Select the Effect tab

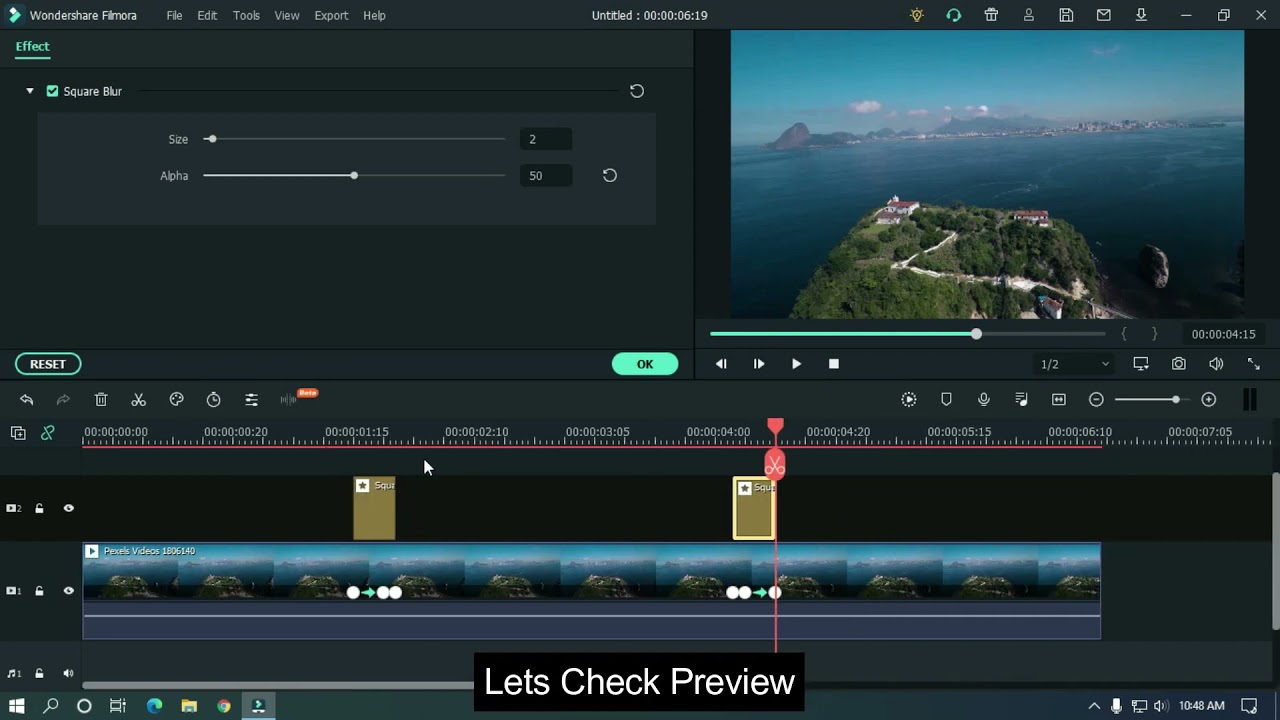tap(32, 46)
